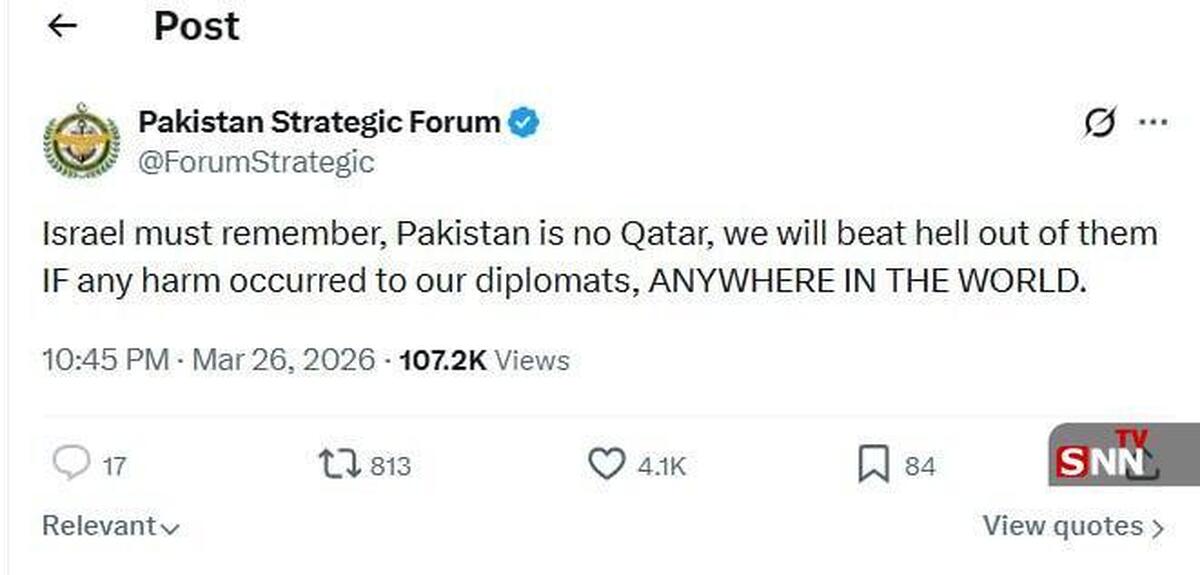Click the 107.2K Views count
This screenshot has height=575, width=1200.
point(484,360)
